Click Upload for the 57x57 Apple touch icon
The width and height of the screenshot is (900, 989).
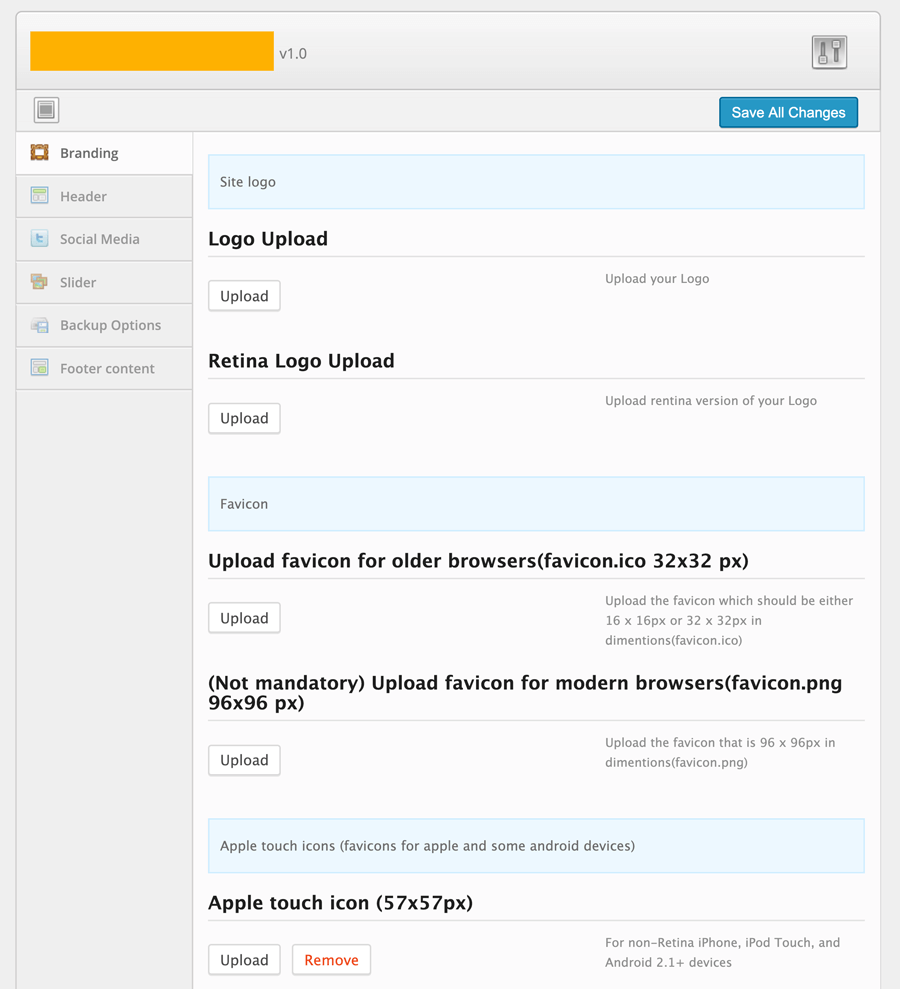pos(243,959)
